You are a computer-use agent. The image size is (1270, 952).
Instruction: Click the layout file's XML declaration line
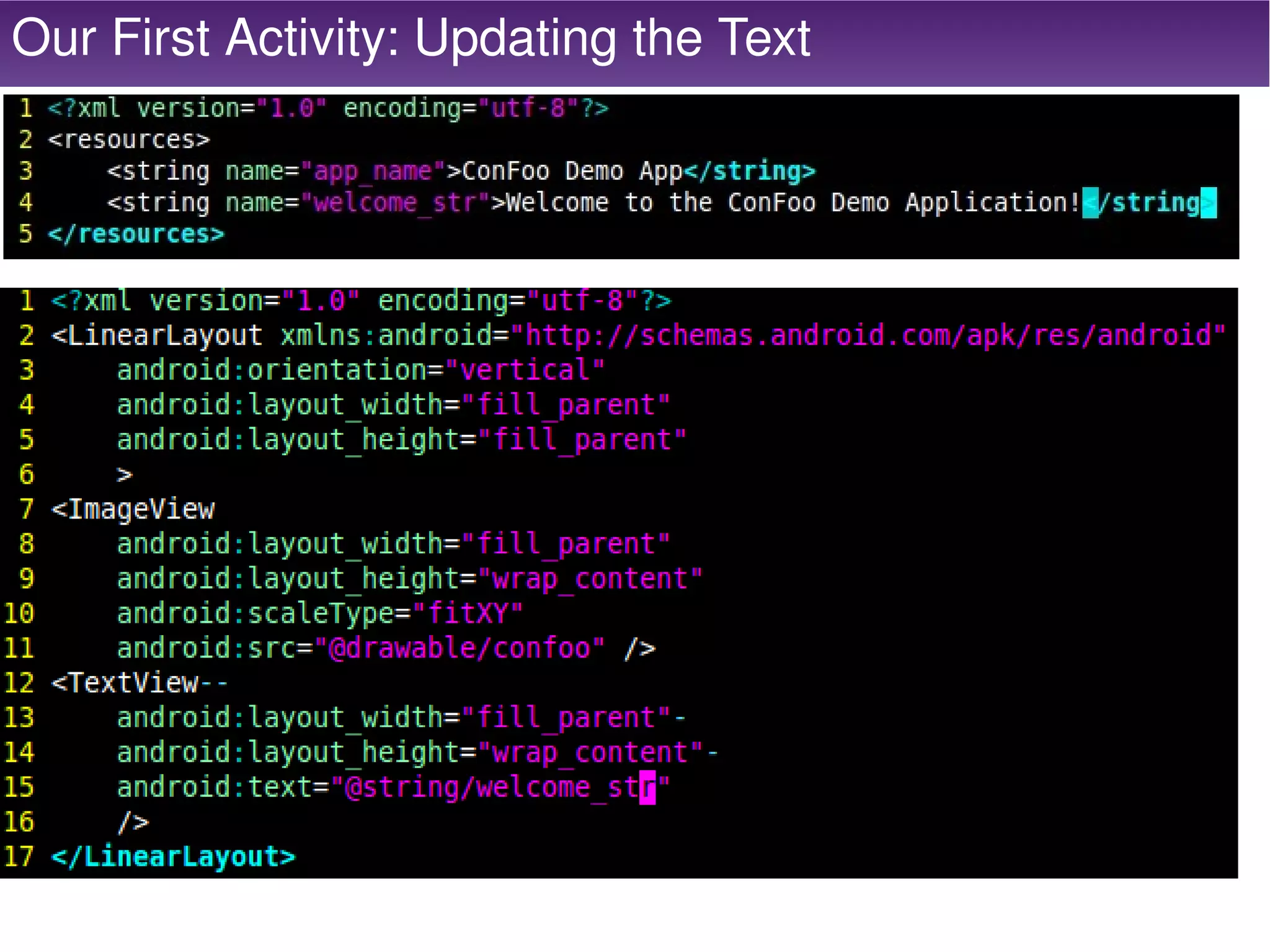[x=362, y=301]
